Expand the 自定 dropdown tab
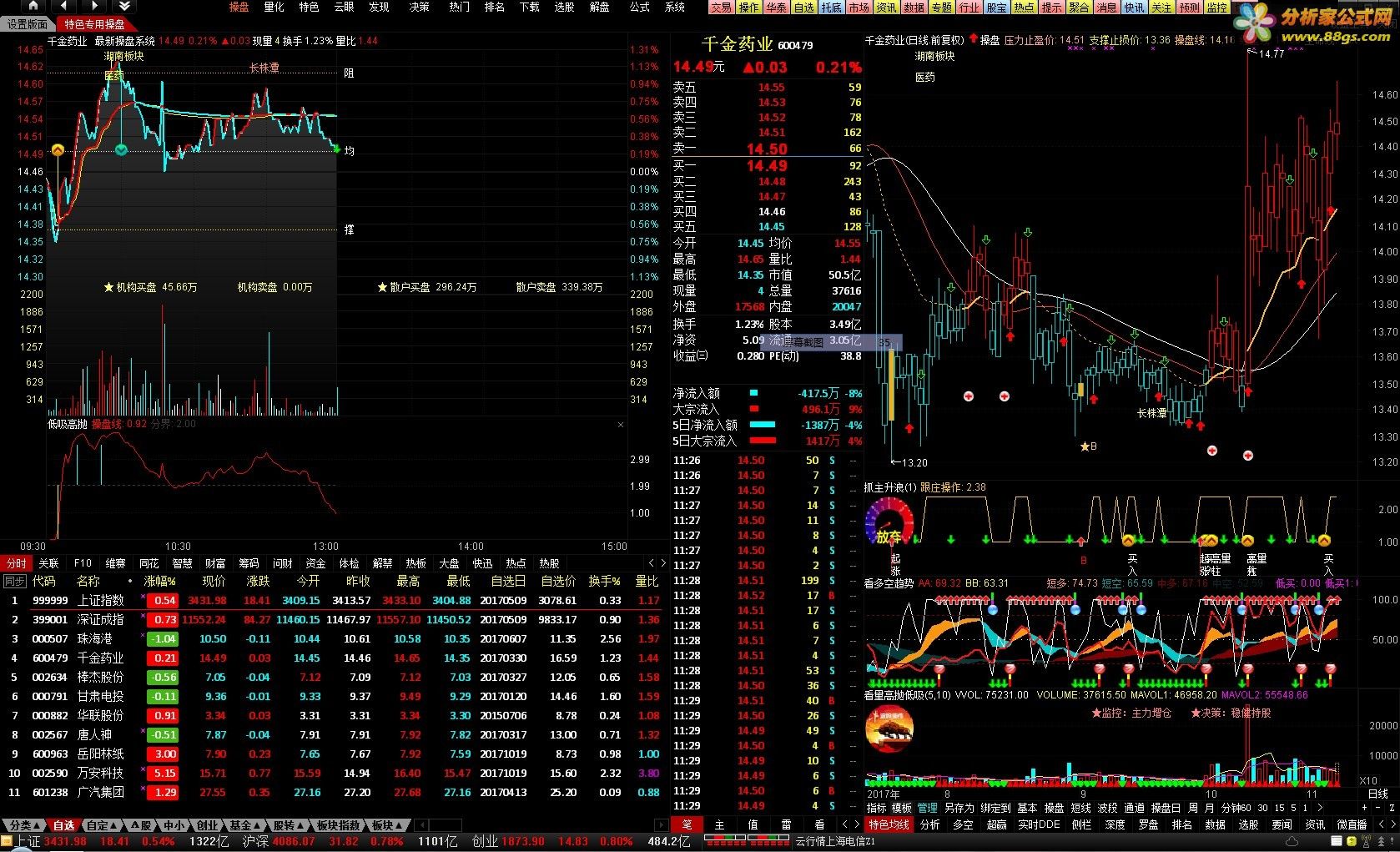 (102, 825)
